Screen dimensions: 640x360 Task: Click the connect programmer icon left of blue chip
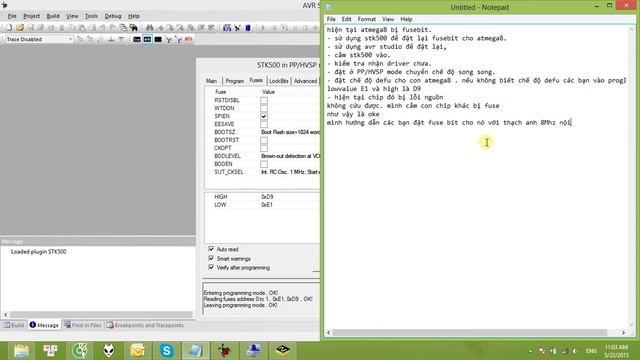tap(238, 28)
